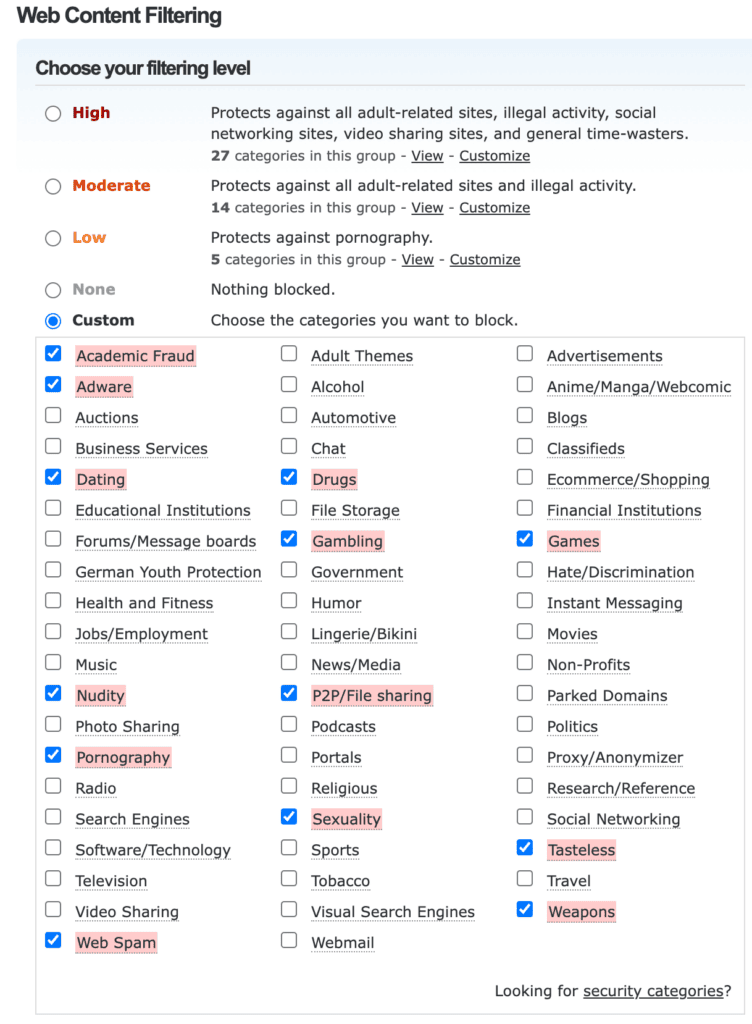Enable the Proxy/Anonymizer block
This screenshot has width=752, height=1024.
tap(525, 756)
